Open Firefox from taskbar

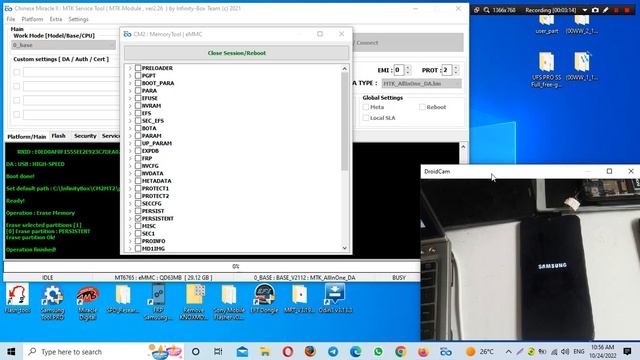pos(310,351)
